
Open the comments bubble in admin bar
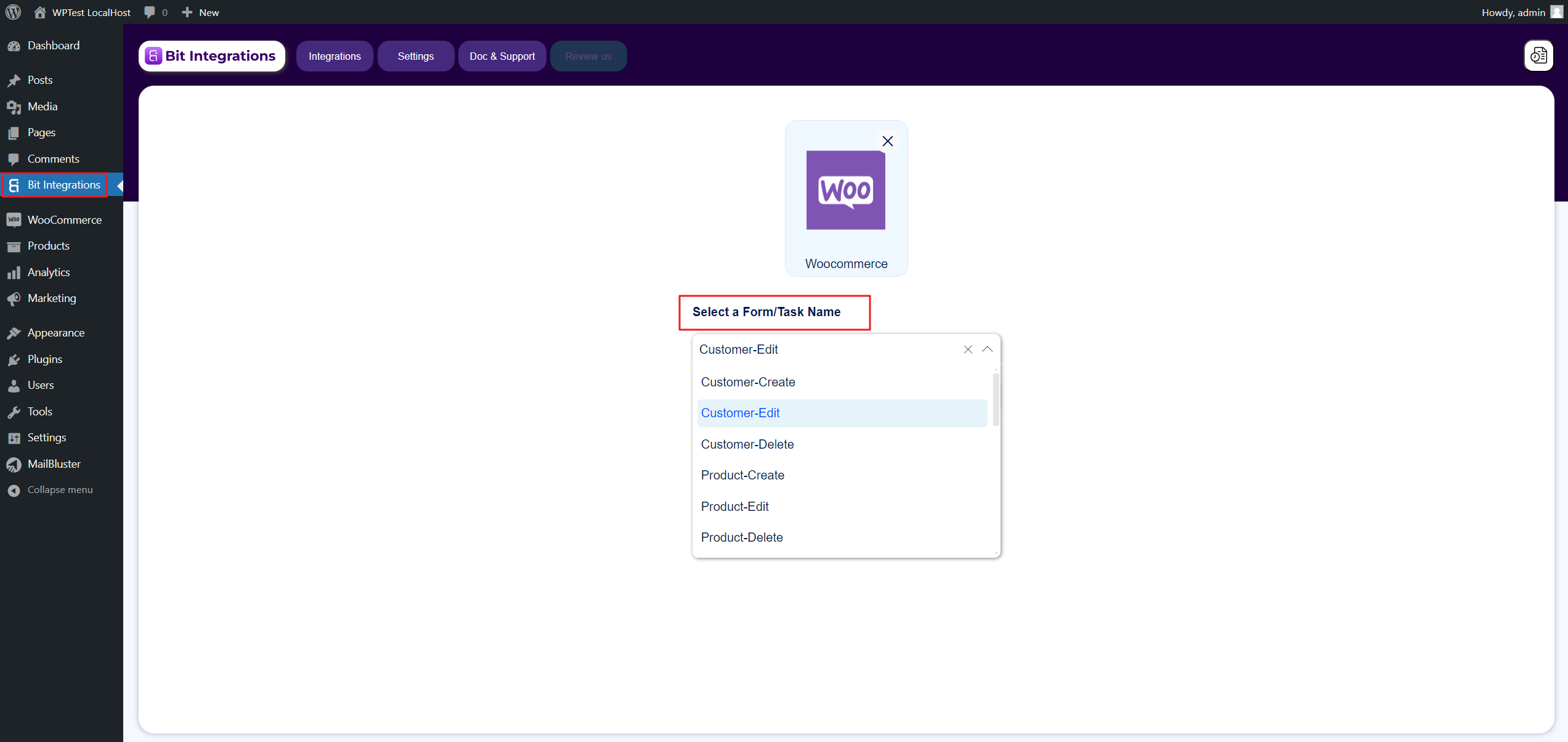[x=150, y=12]
